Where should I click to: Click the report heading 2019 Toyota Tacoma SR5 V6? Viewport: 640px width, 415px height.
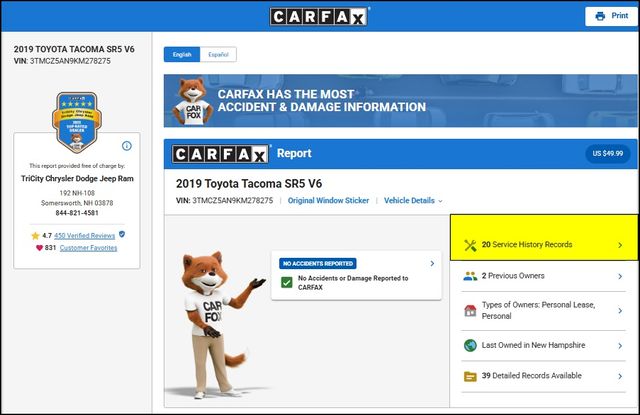tap(249, 184)
